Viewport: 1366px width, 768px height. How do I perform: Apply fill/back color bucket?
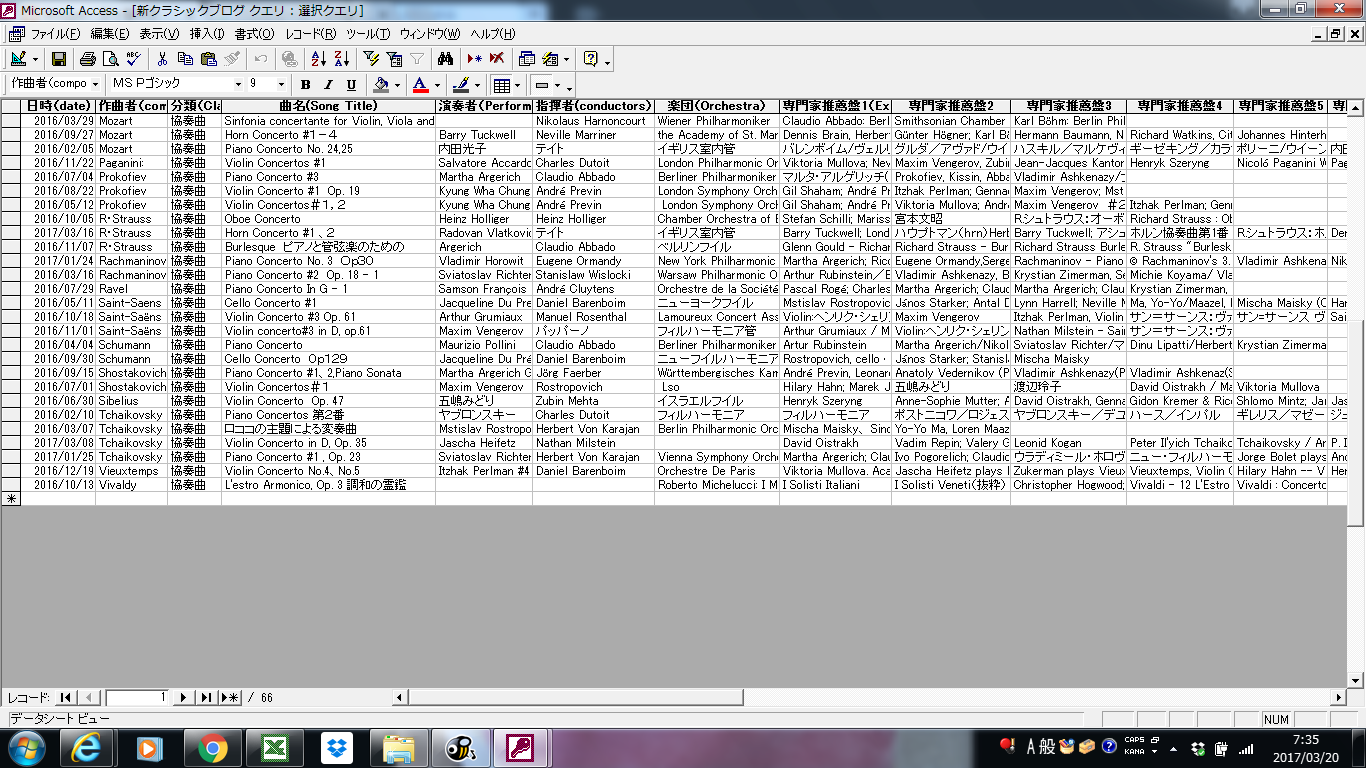coord(381,85)
